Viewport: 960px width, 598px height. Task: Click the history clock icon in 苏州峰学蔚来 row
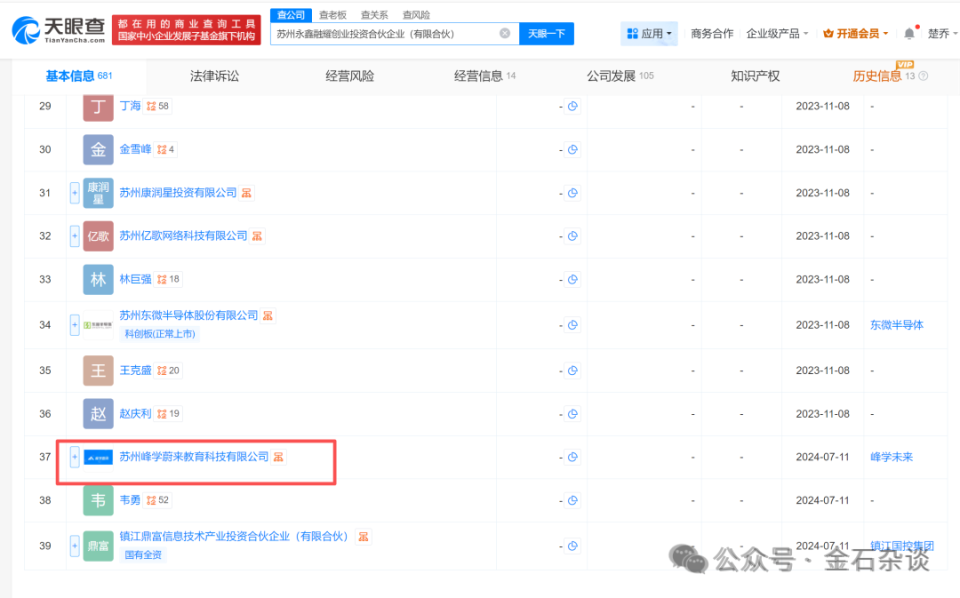click(572, 457)
